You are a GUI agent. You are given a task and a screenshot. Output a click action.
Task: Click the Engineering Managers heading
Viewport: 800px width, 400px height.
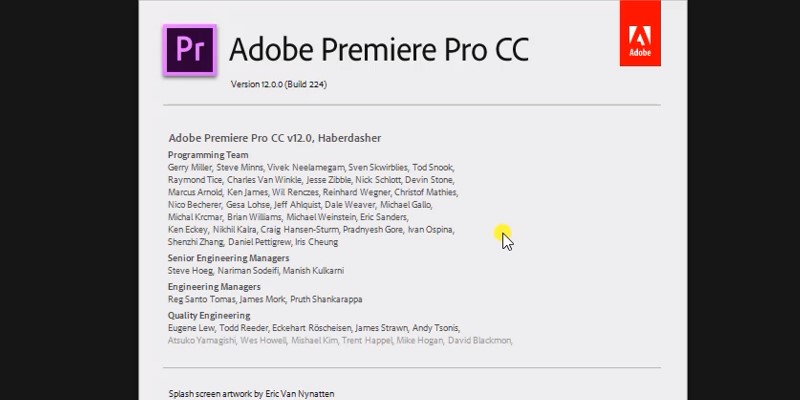point(214,287)
